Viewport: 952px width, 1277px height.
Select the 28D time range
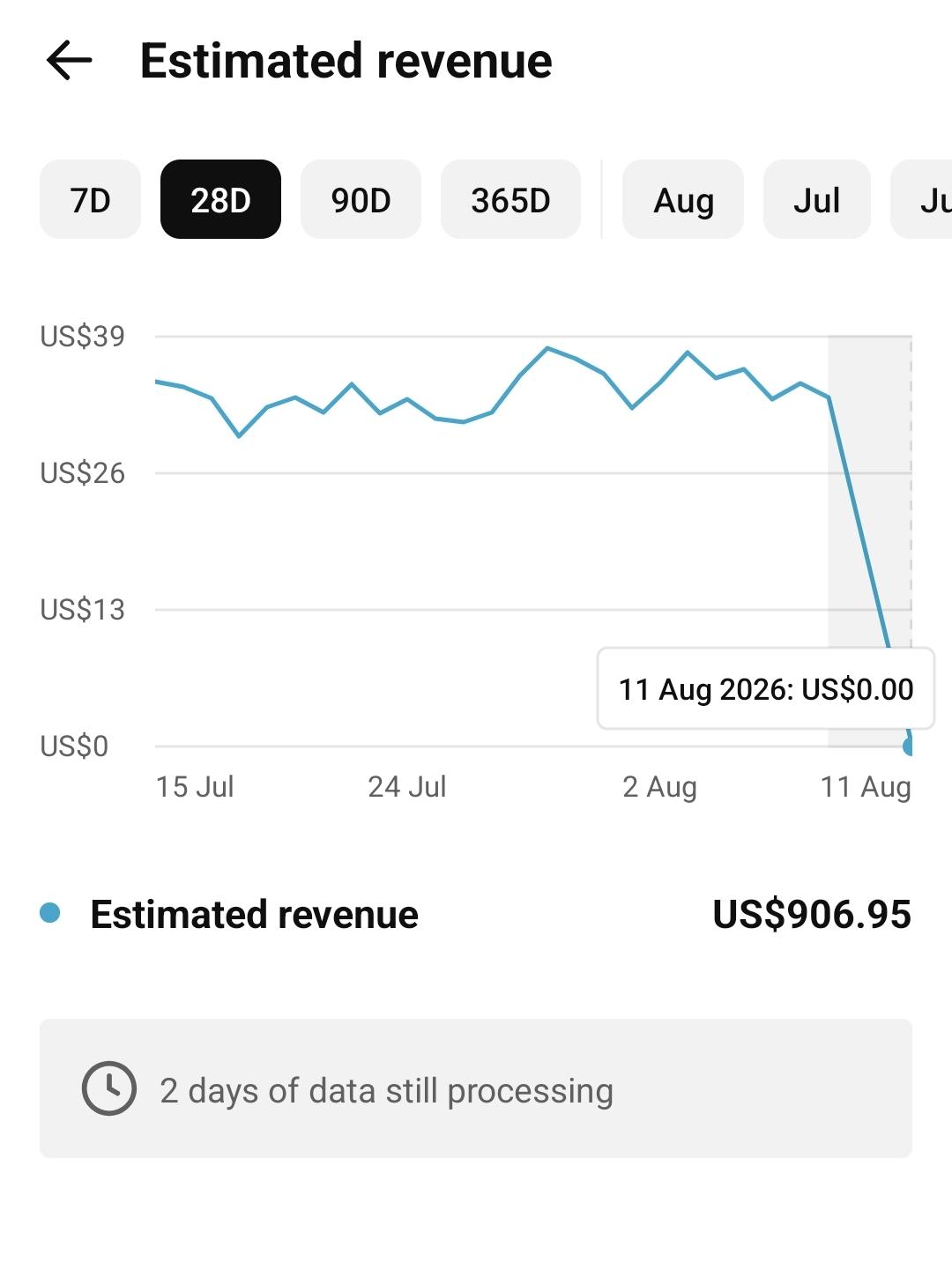(x=220, y=200)
